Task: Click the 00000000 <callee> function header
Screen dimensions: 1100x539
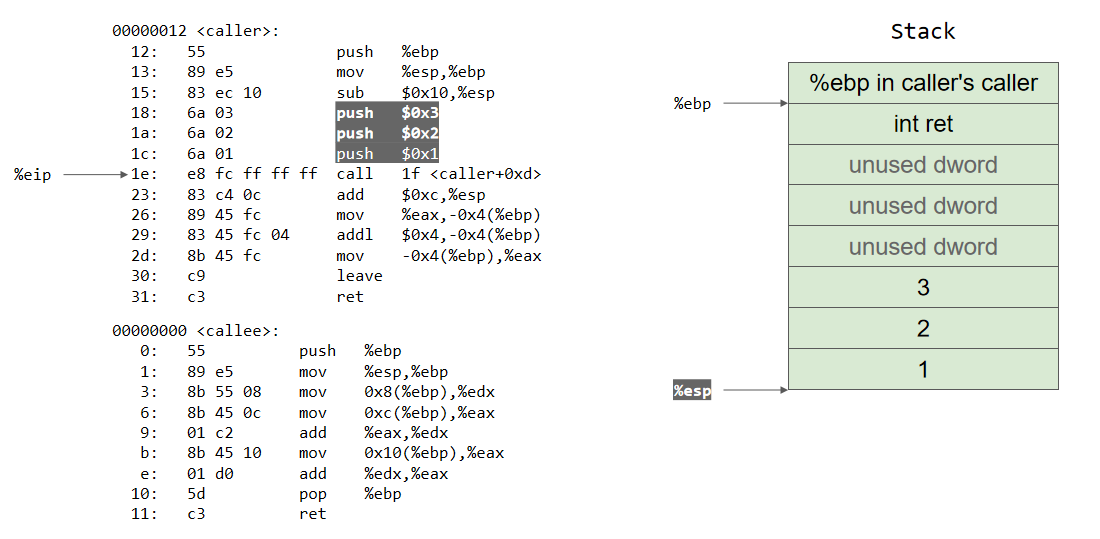Action: [196, 331]
